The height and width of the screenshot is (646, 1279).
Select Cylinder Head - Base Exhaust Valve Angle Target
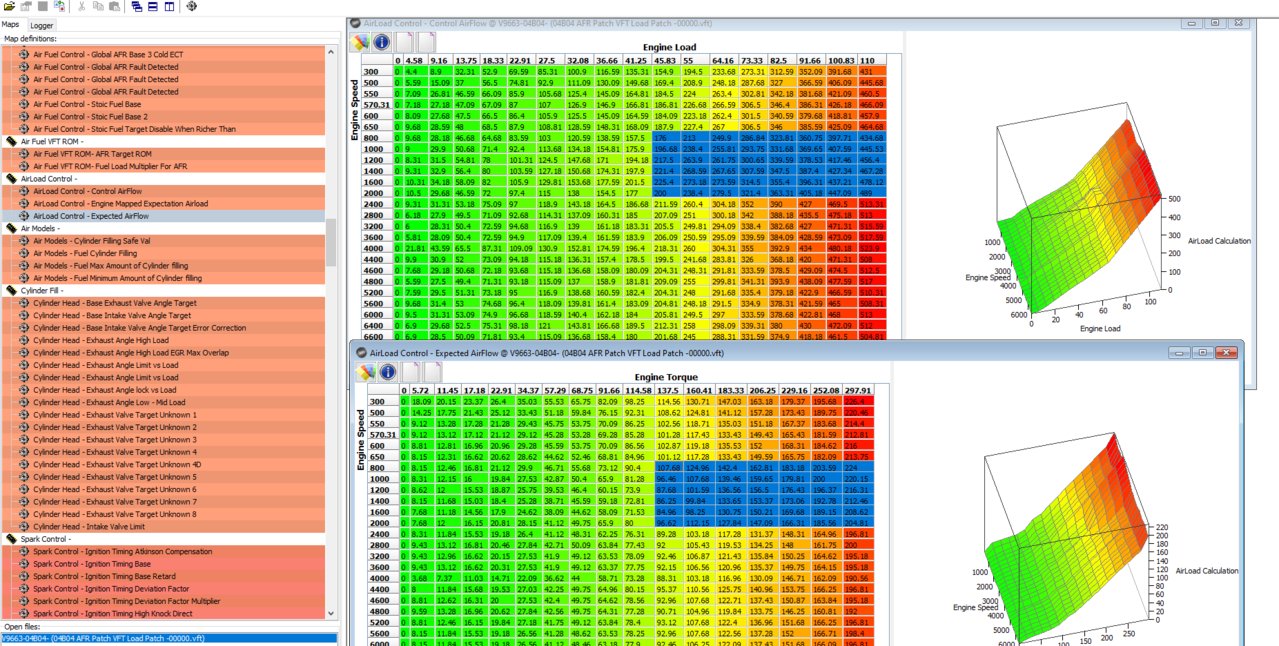(x=163, y=302)
